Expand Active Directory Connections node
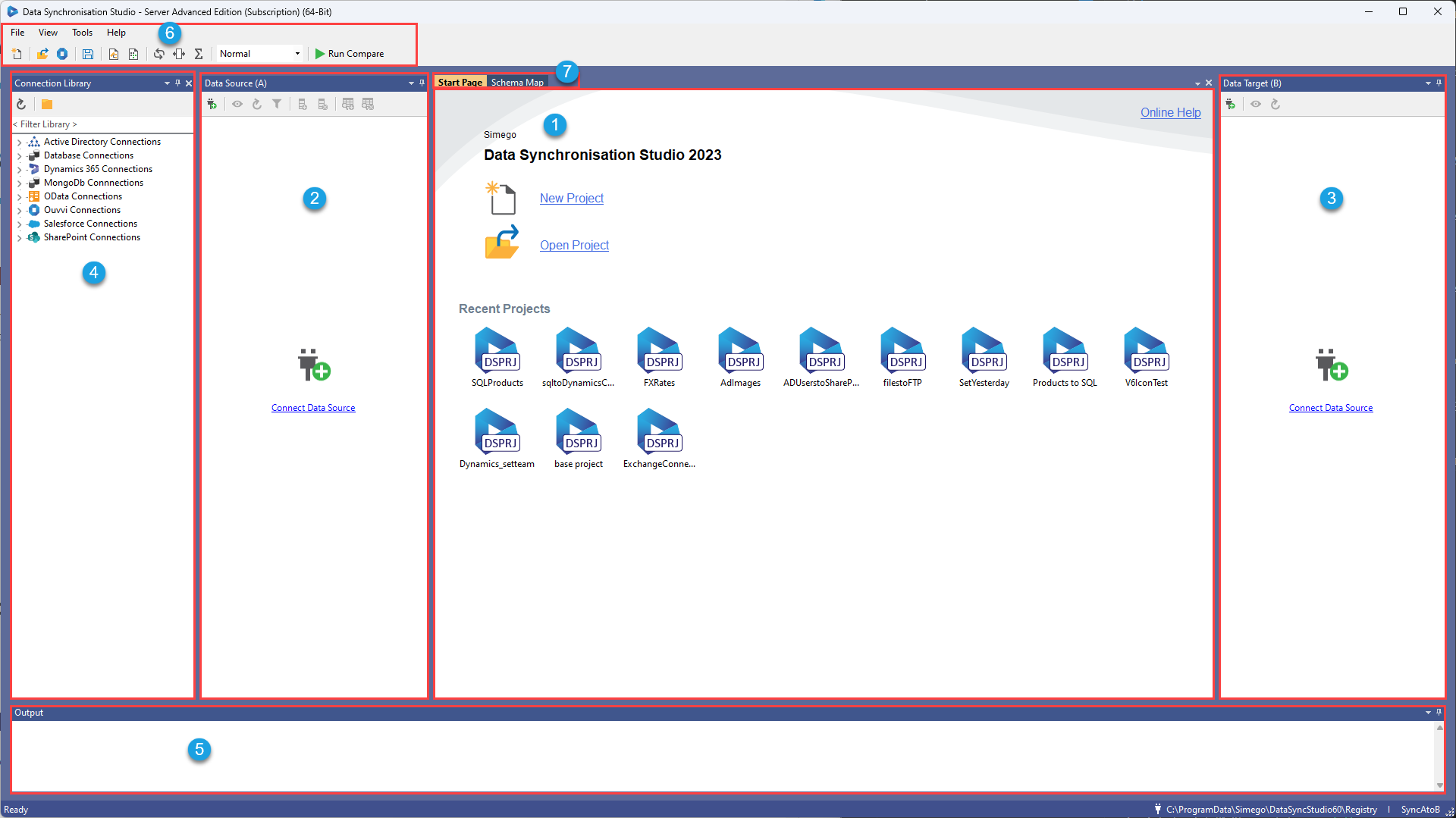Image resolution: width=1456 pixels, height=818 pixels. [20, 143]
